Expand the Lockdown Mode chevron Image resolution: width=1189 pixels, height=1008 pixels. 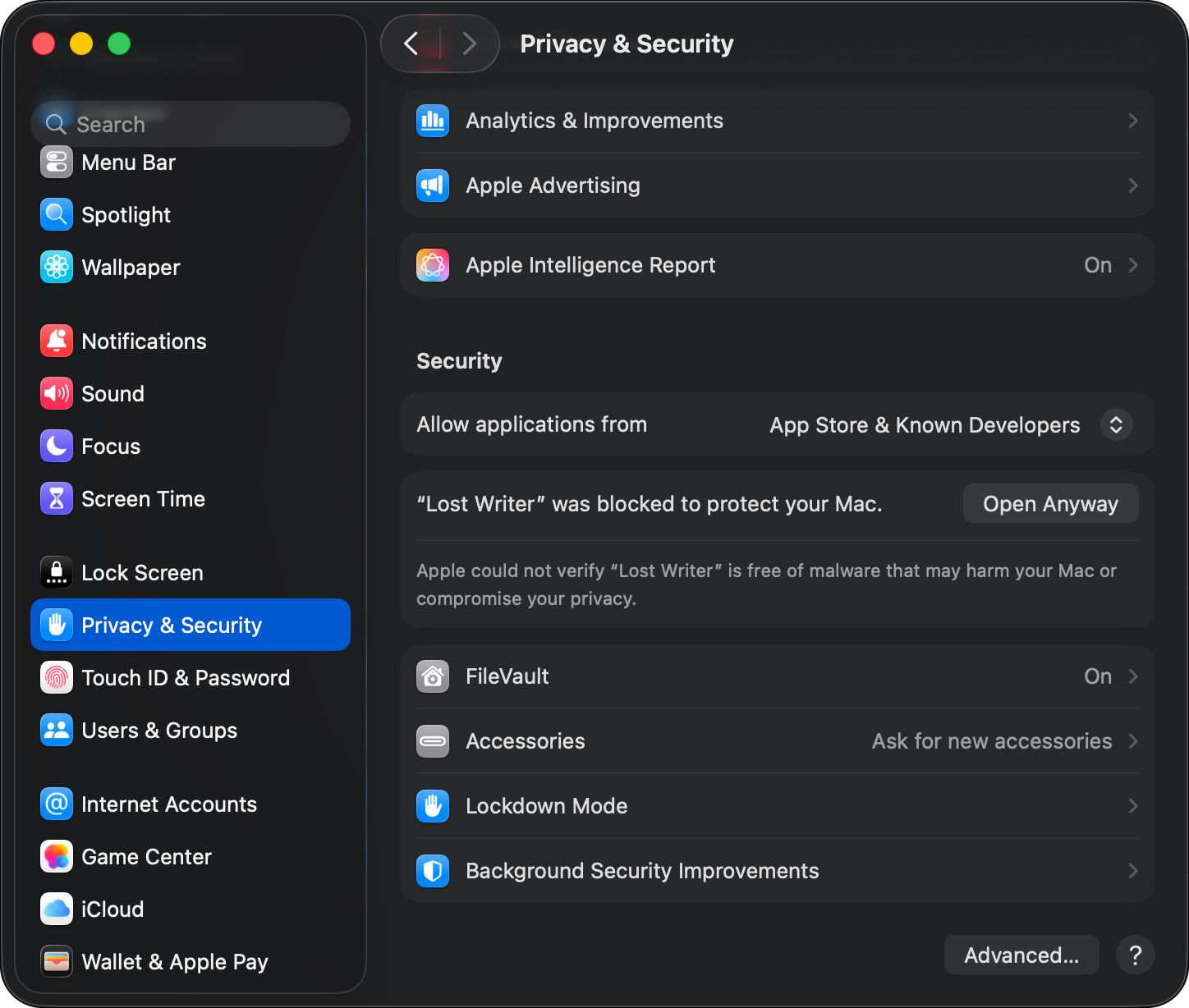(x=1133, y=806)
